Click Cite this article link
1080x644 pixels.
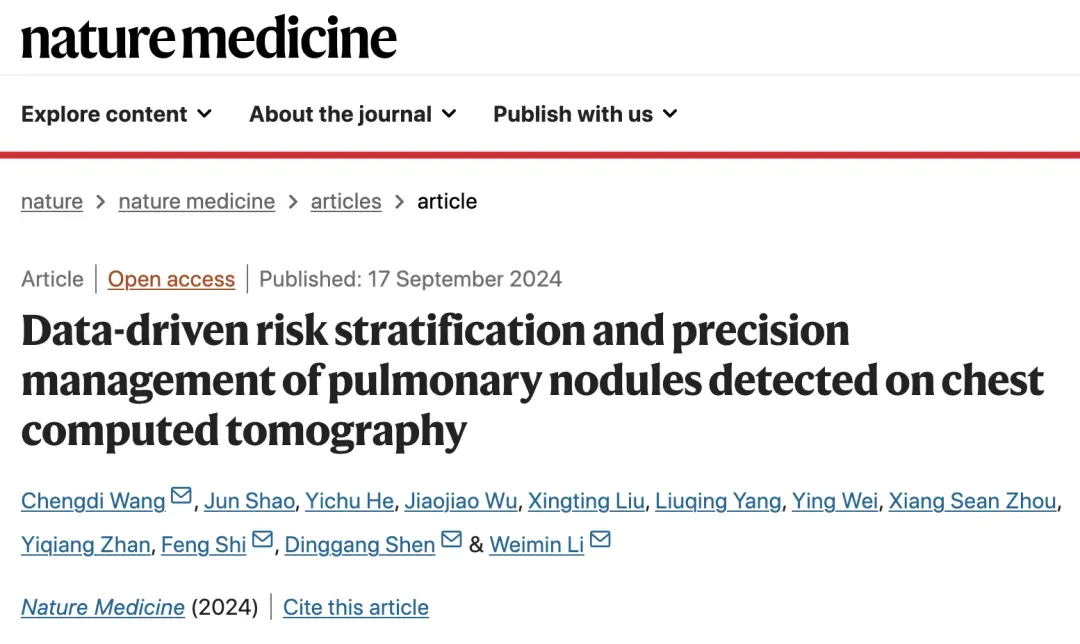point(356,607)
